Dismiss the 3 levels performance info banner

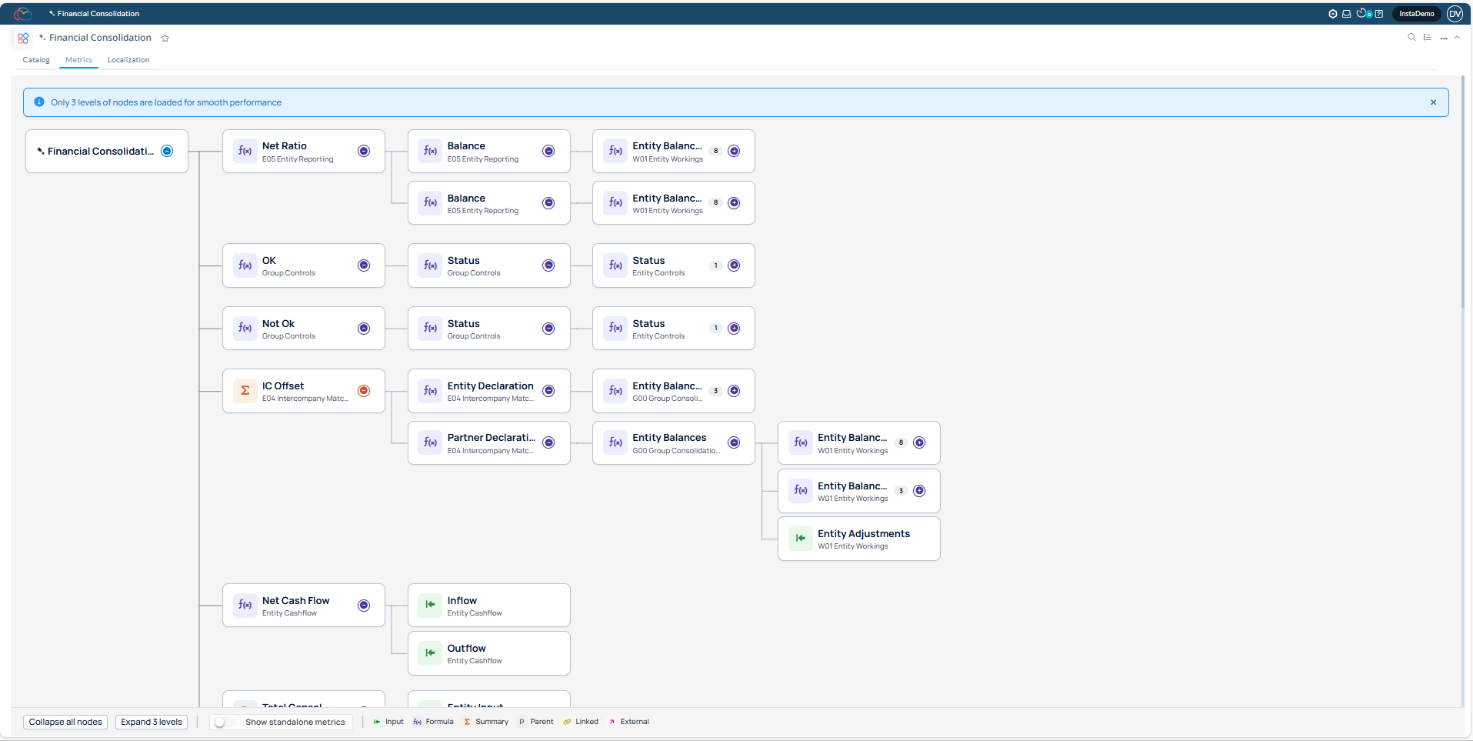coord(1433,101)
